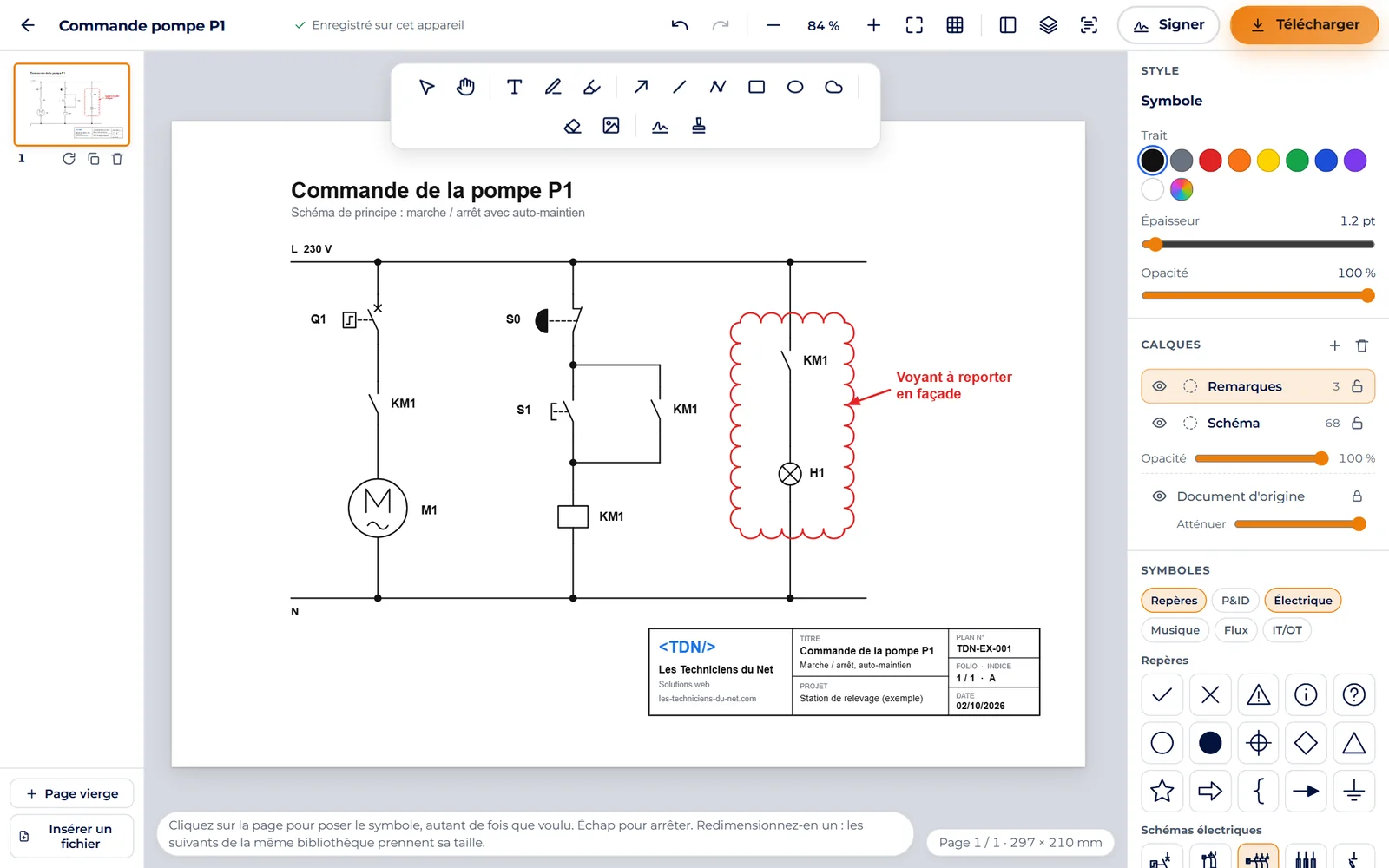Viewport: 1389px width, 868px height.
Task: Select the stamp tool
Action: click(x=699, y=126)
